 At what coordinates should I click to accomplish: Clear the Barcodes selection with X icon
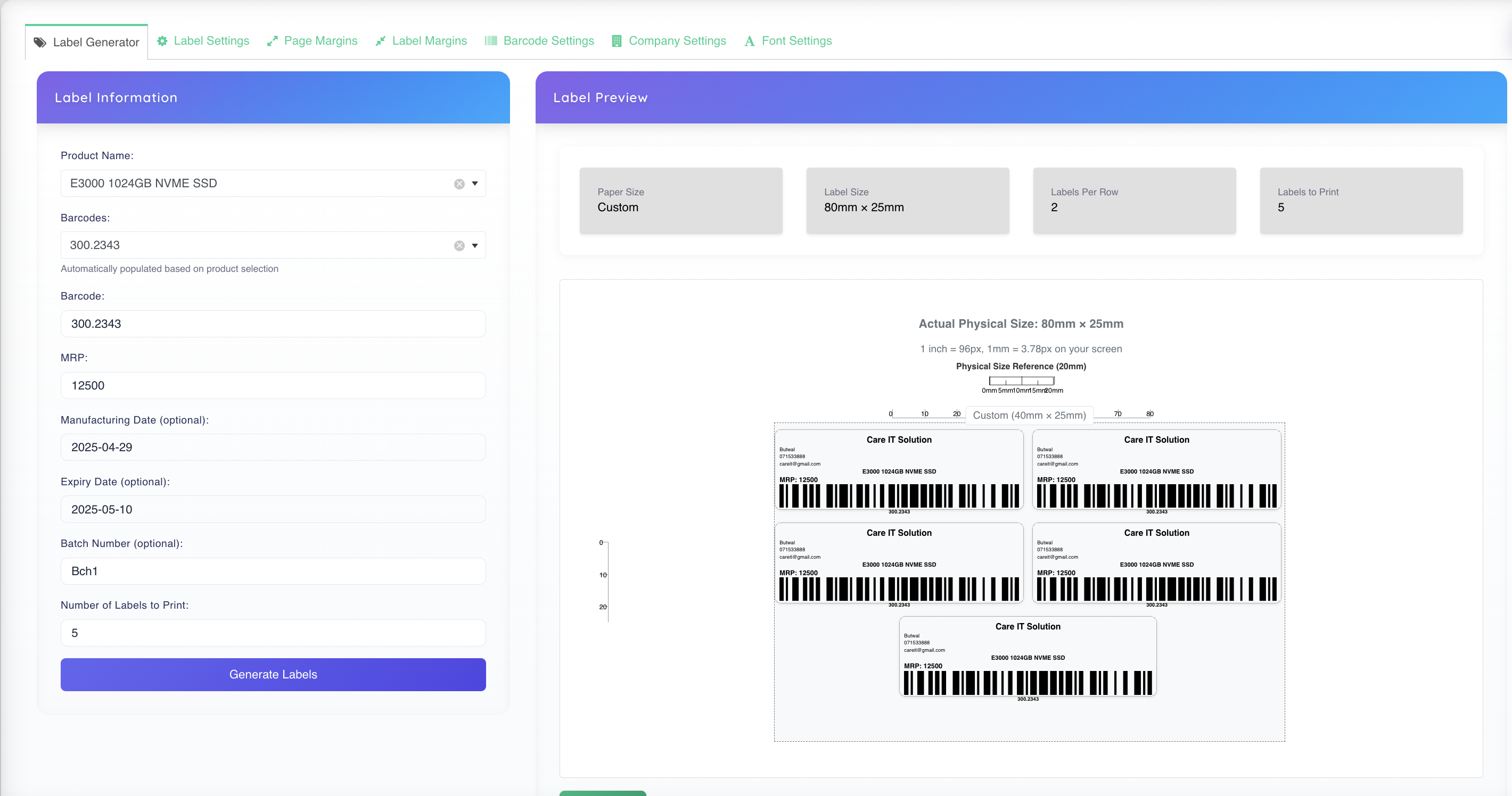click(x=459, y=246)
